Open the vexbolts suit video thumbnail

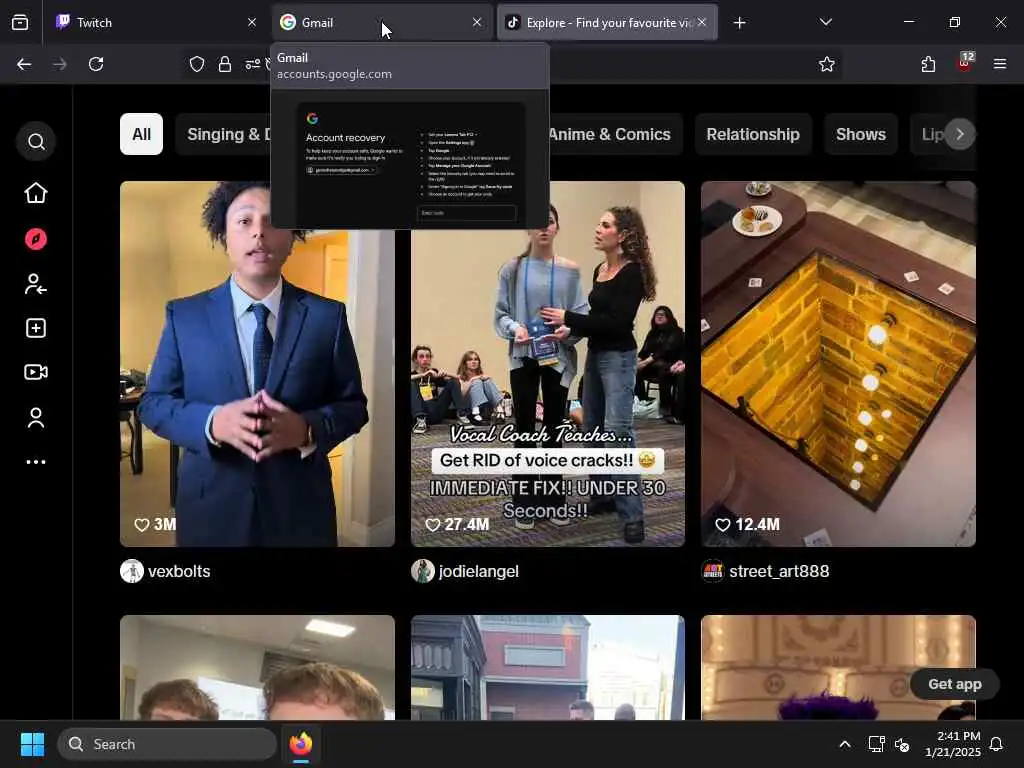pyautogui.click(x=257, y=364)
